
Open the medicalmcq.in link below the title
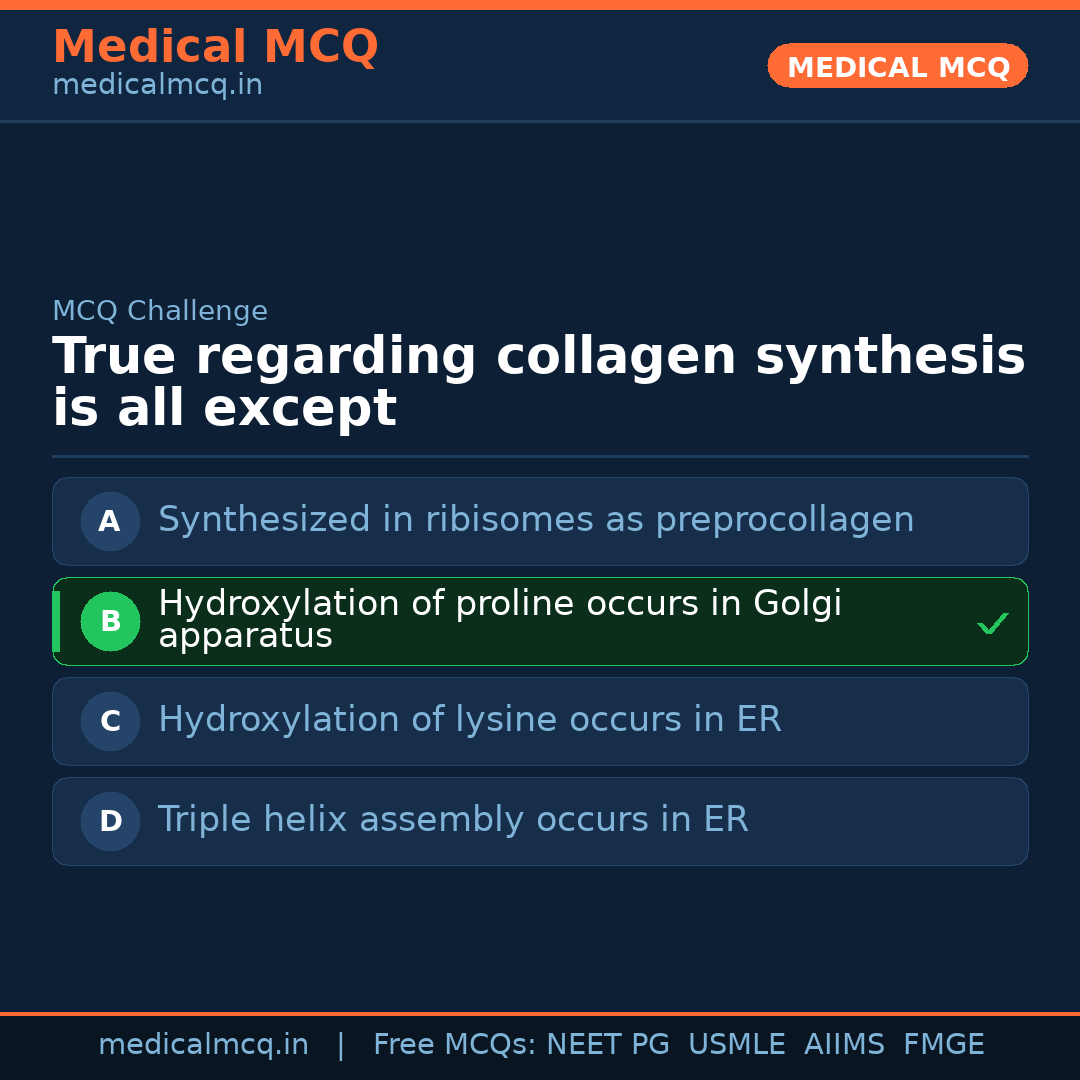[x=157, y=86]
